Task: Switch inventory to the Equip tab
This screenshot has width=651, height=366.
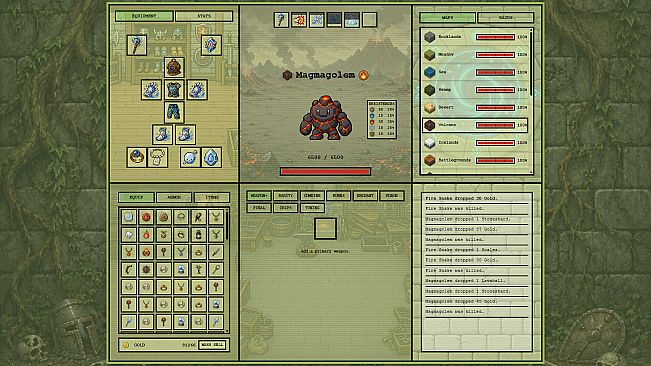Action: 136,197
